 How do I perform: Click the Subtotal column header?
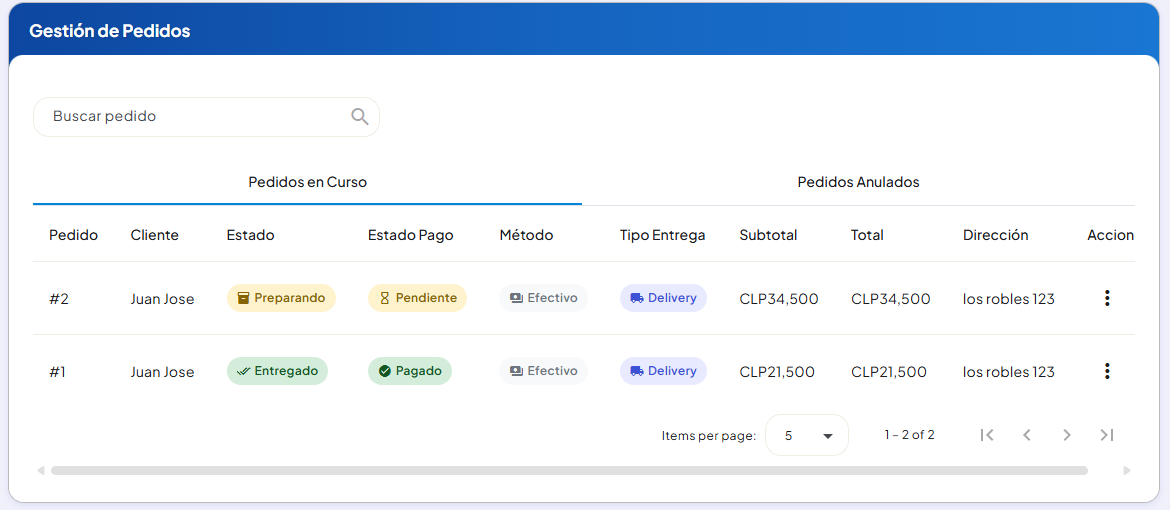pyautogui.click(x=769, y=235)
